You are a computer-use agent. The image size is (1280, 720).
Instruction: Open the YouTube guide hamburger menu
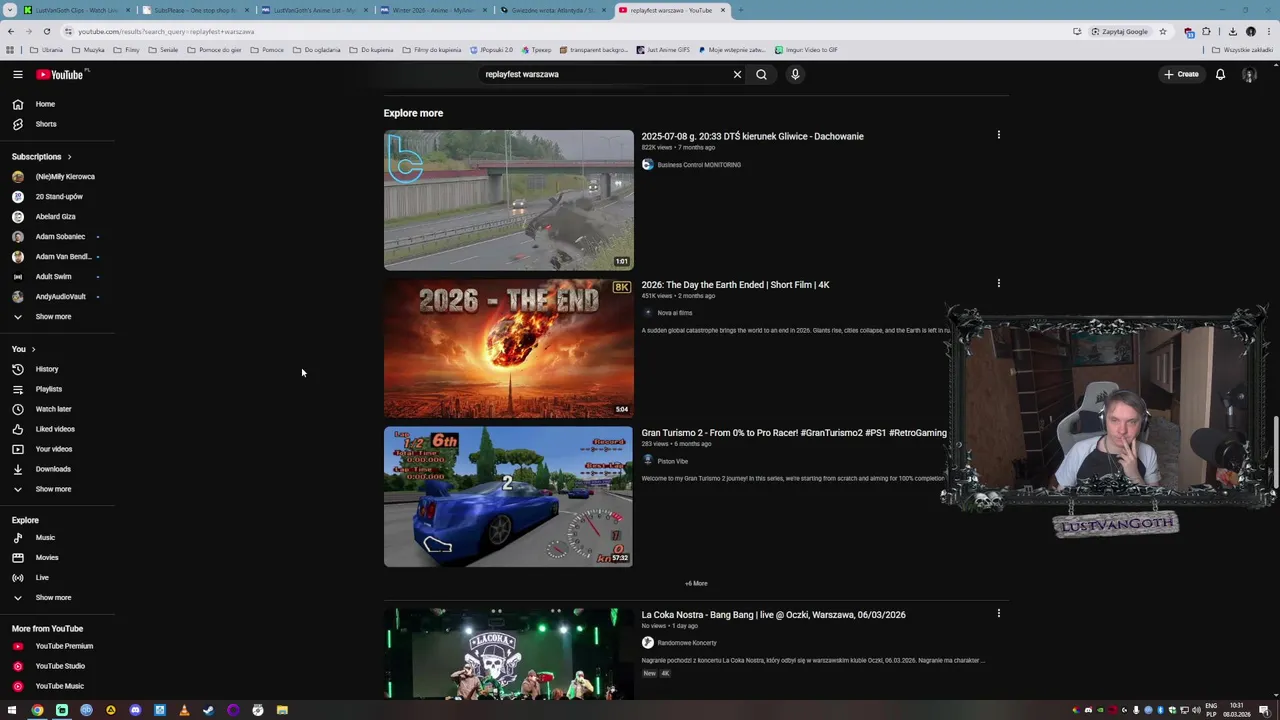[x=17, y=74]
